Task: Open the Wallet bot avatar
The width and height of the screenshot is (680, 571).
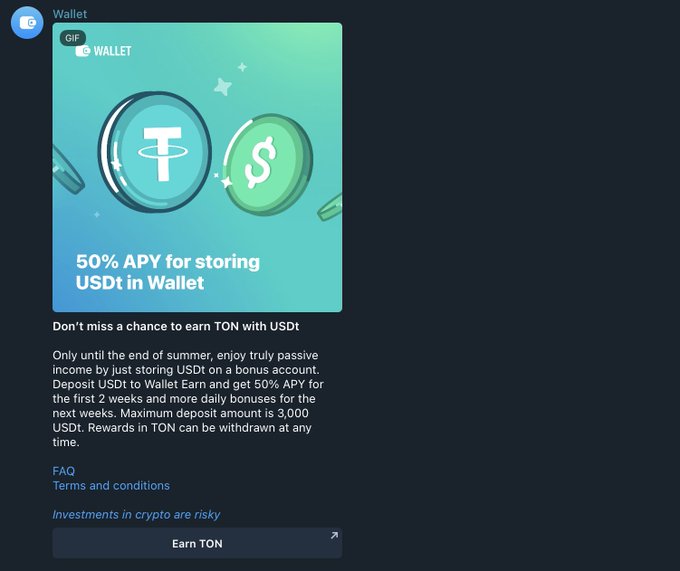Action: (27, 23)
